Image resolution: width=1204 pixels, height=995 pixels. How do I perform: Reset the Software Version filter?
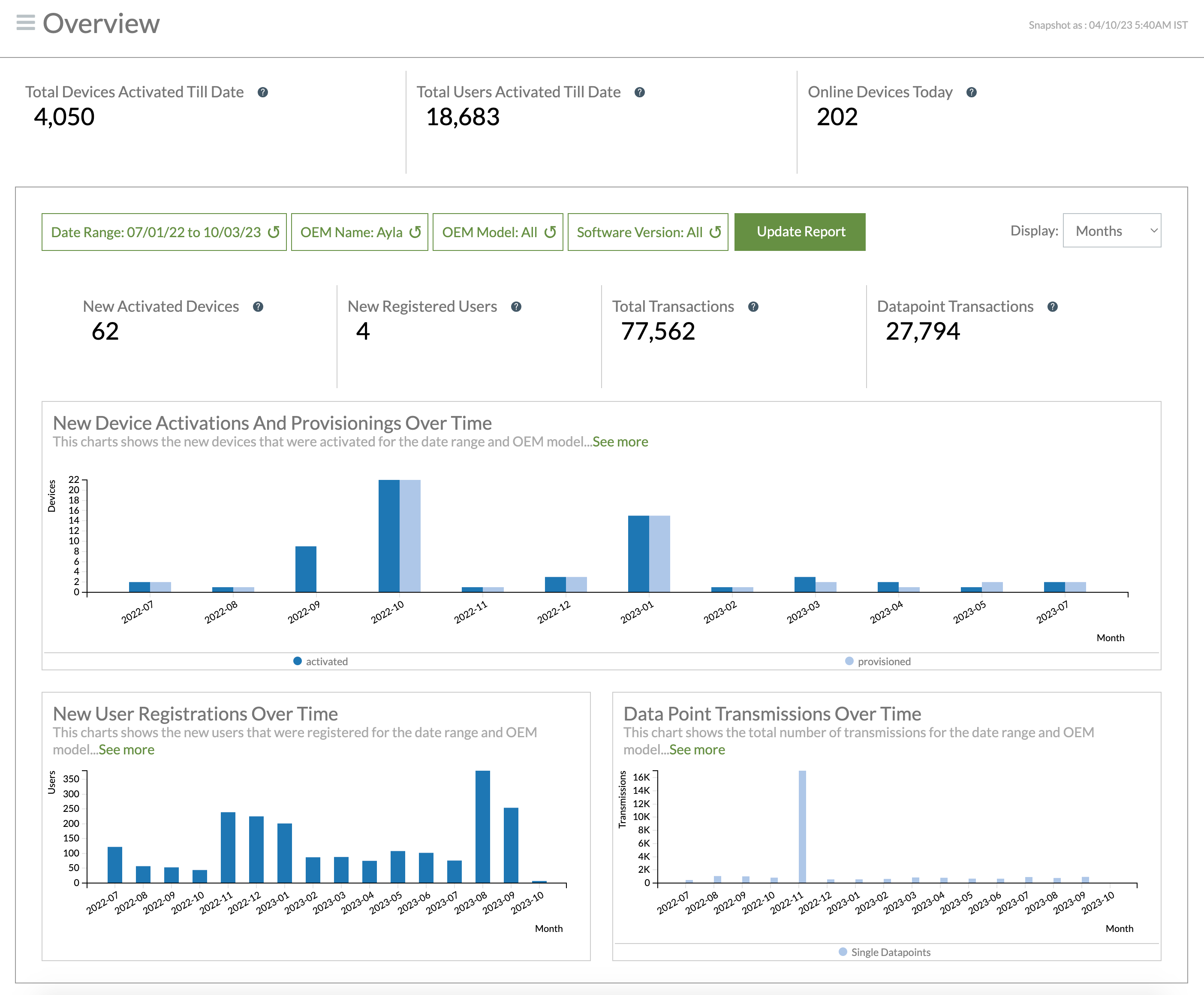coord(715,232)
